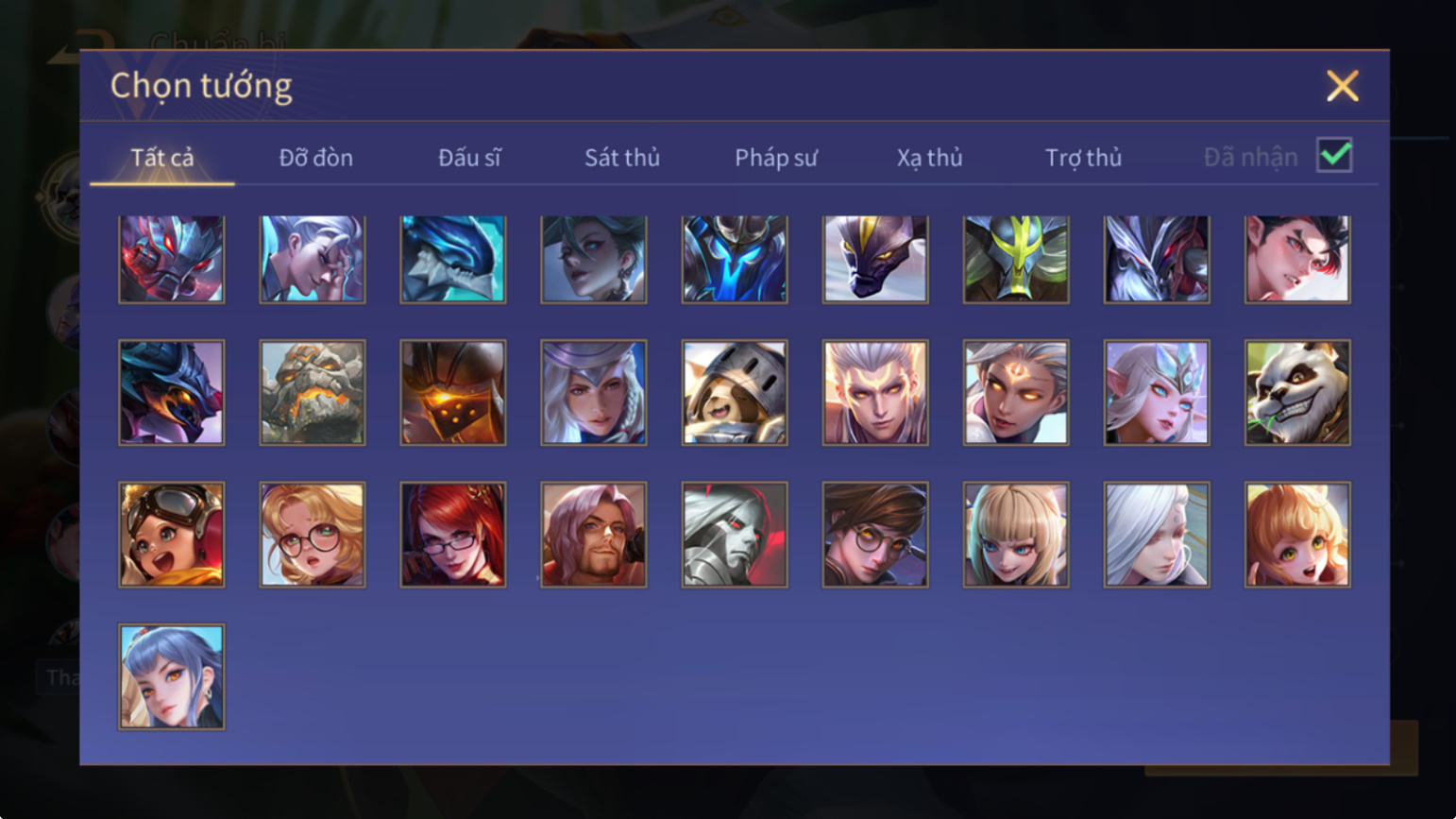Screen dimensions: 1456x819
Task: Switch to the Trợ thủ tab
Action: (x=1083, y=158)
